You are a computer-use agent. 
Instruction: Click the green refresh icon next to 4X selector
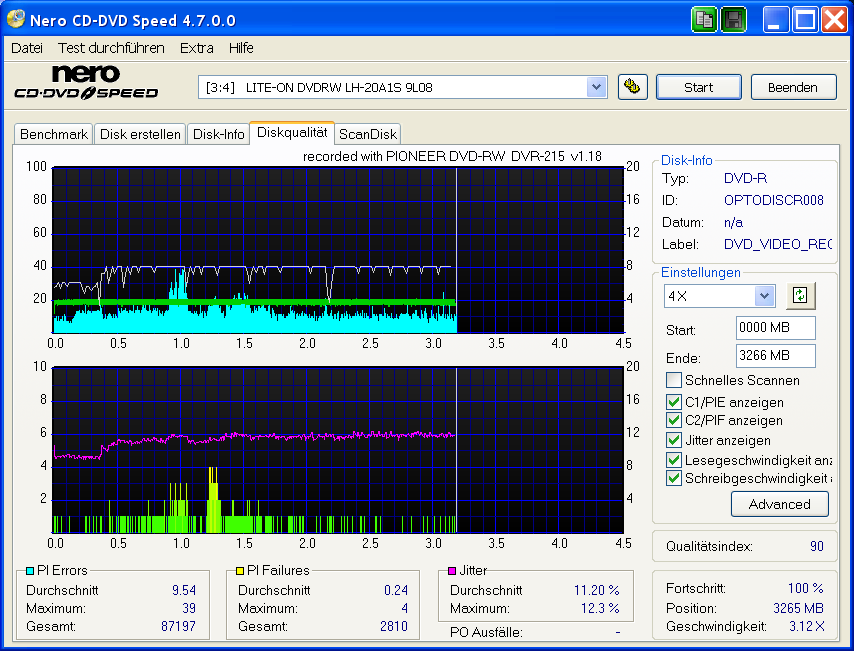coord(800,295)
